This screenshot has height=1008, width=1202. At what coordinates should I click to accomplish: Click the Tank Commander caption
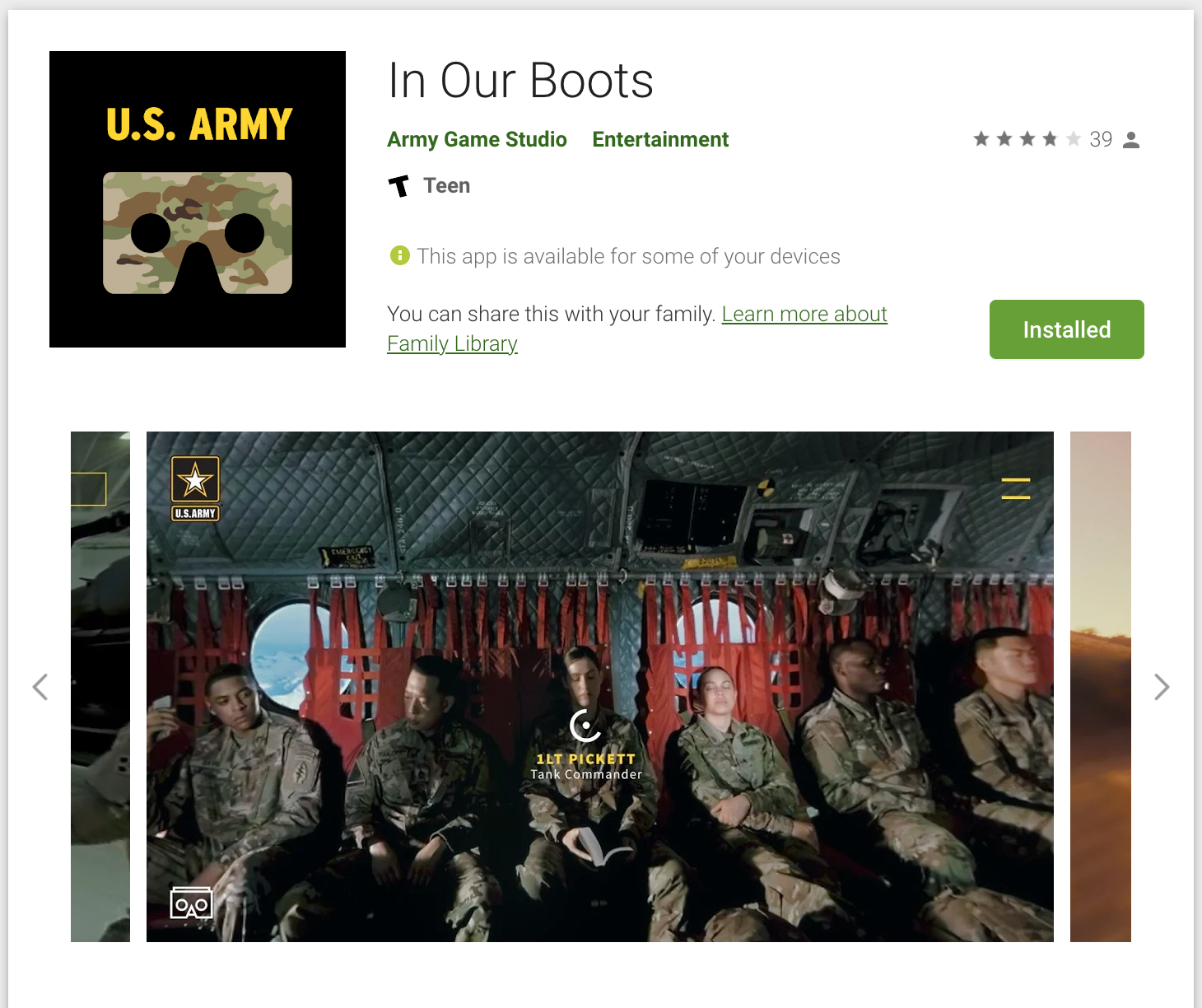585,774
